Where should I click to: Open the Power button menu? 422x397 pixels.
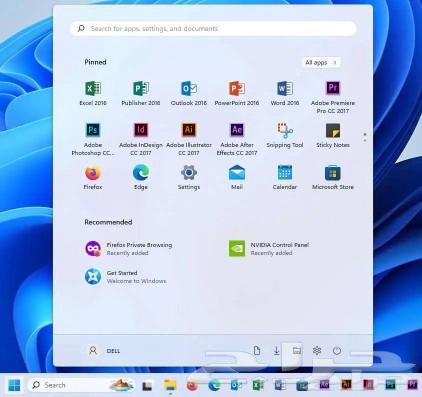[x=337, y=351]
